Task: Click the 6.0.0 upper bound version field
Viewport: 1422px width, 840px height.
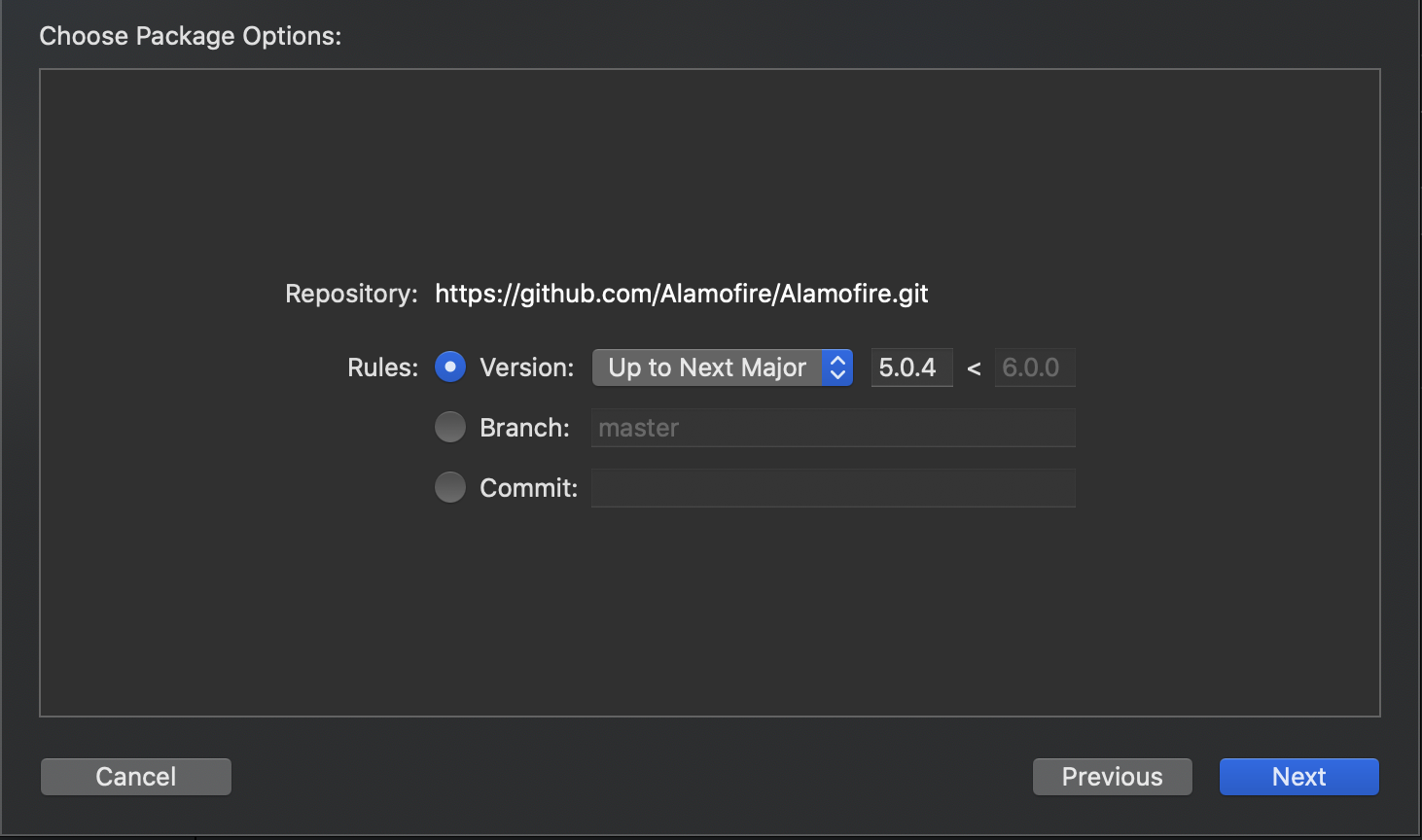Action: 1034,367
